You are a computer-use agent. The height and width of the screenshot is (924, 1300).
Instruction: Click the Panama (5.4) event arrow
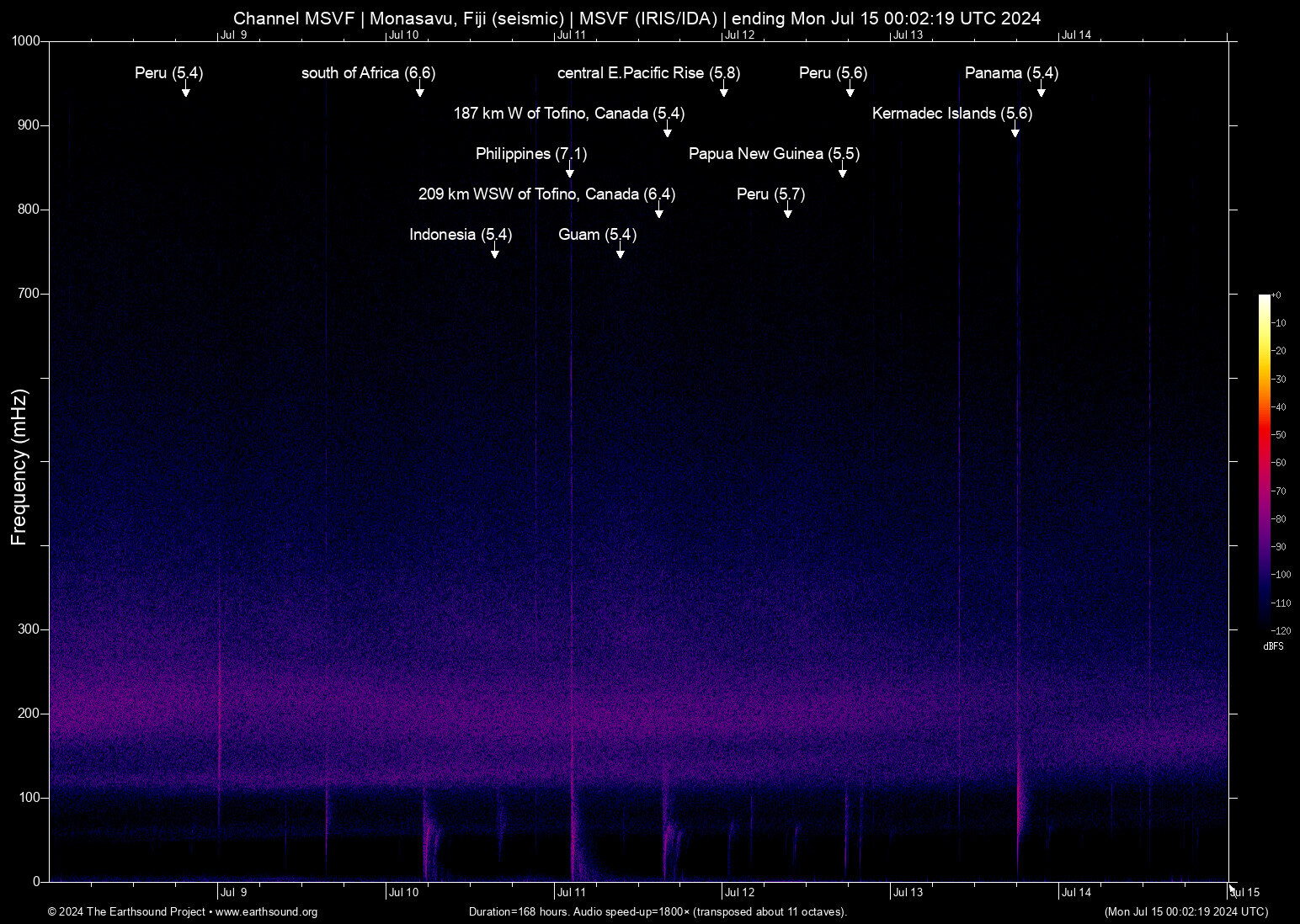[x=1042, y=90]
